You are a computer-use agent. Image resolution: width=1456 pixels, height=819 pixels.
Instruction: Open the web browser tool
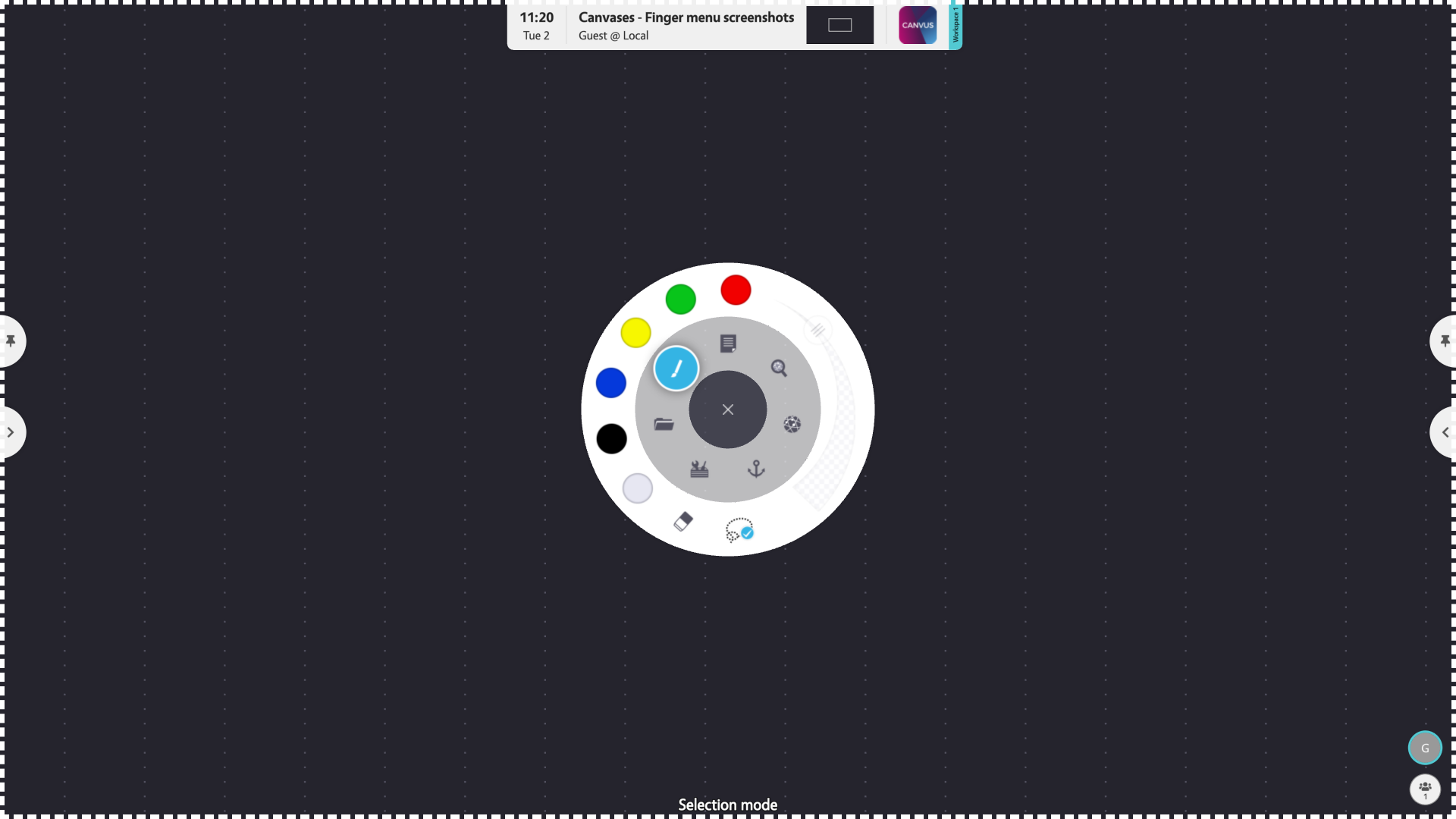point(792,425)
